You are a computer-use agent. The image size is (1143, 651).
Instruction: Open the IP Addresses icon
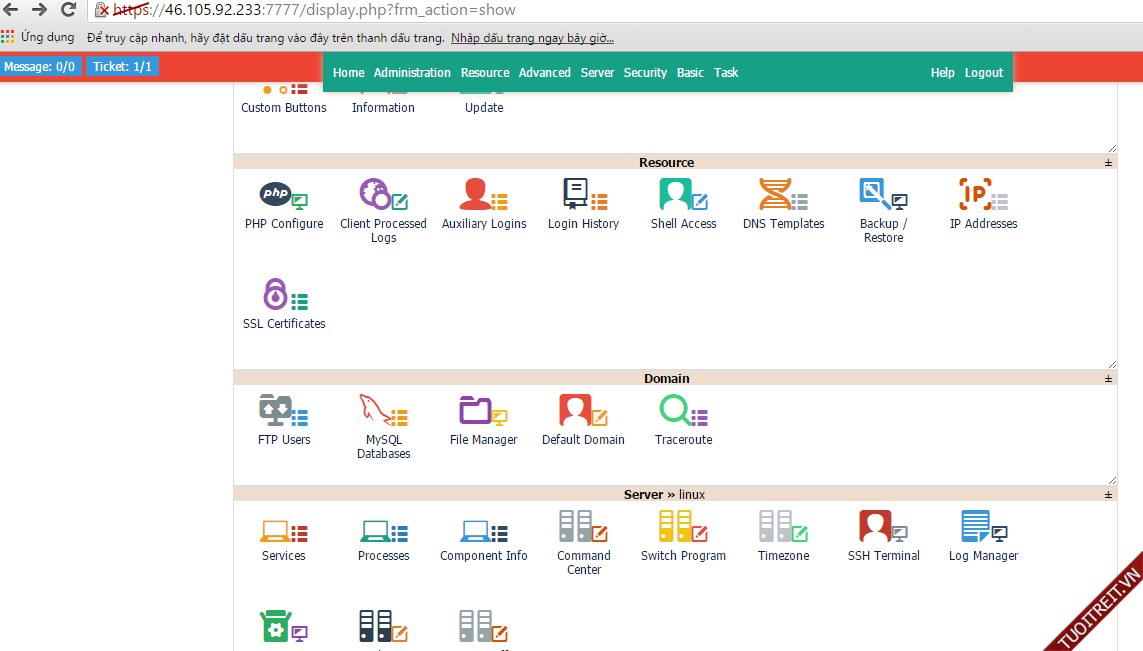(983, 195)
